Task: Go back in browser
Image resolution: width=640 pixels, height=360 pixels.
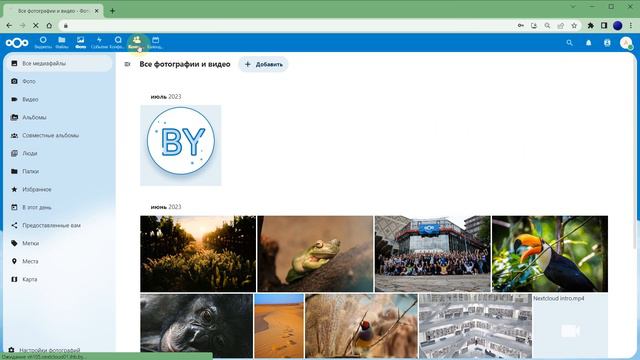Action: click(x=9, y=25)
